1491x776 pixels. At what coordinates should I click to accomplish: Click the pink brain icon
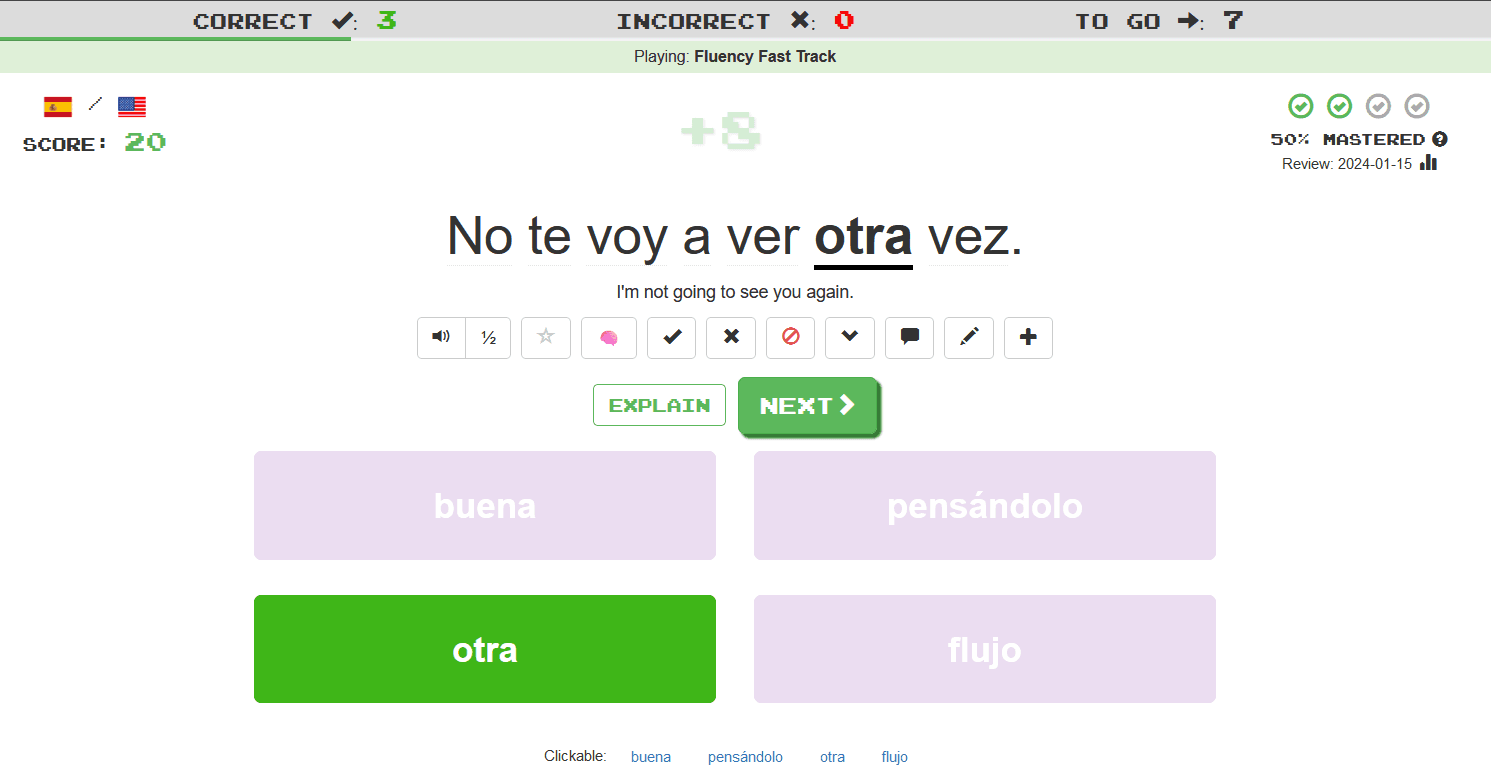(608, 338)
